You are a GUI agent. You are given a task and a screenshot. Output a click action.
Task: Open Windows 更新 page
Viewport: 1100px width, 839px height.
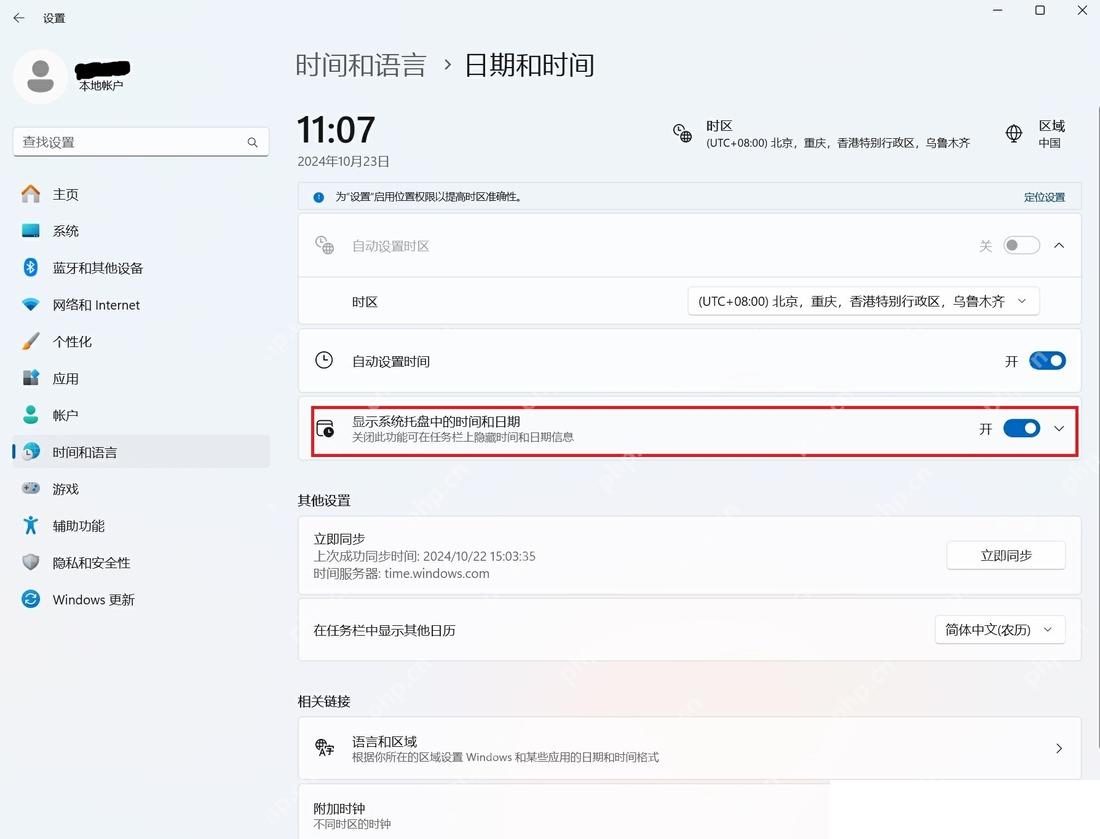coord(140,599)
